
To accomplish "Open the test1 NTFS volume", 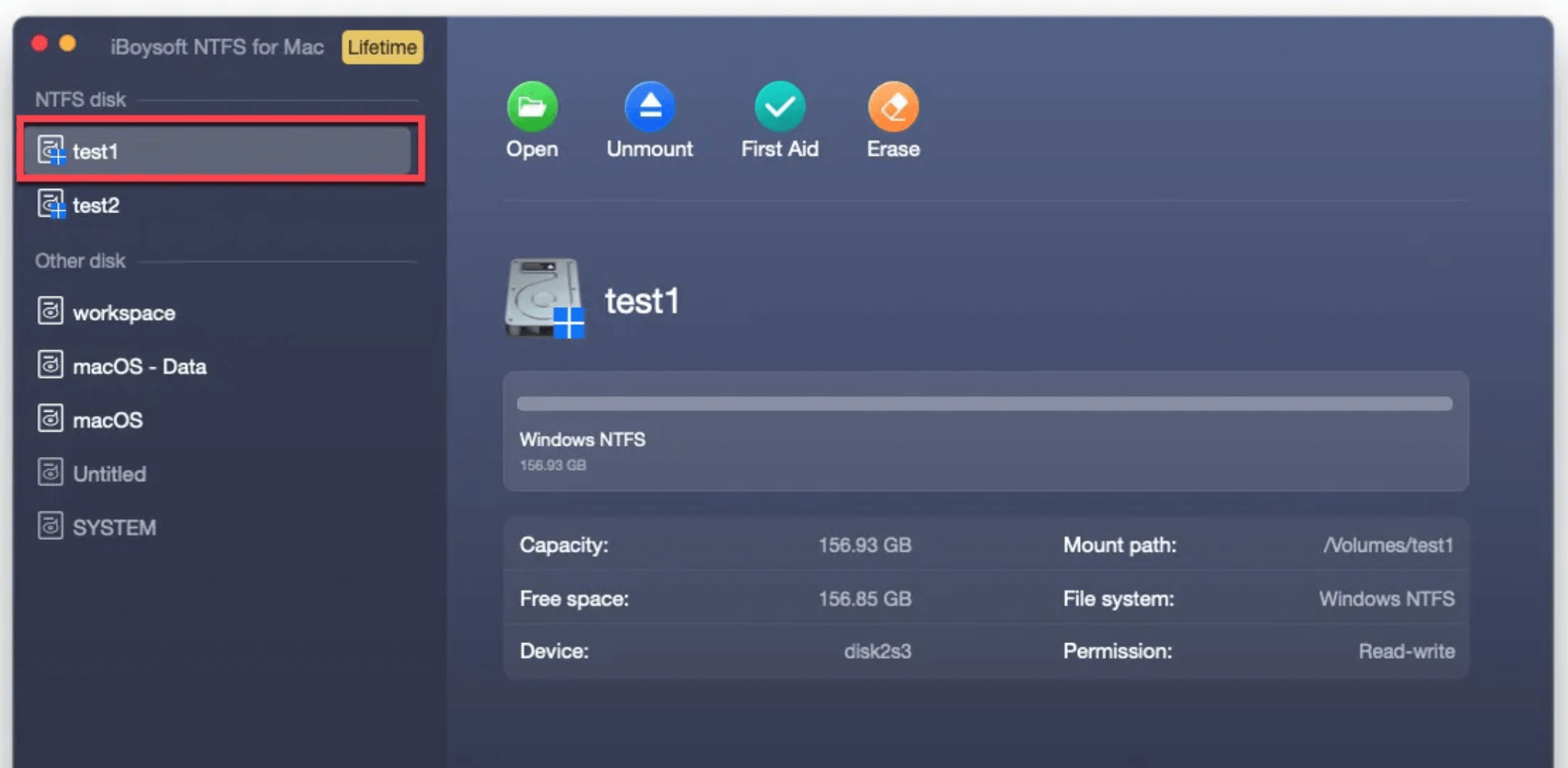I will pyautogui.click(x=531, y=120).
